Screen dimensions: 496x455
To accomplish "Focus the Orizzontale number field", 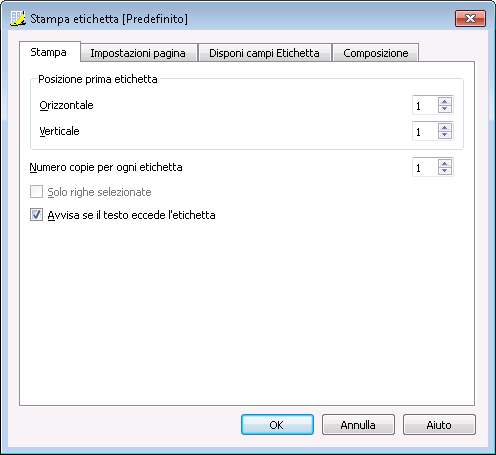I will 425,105.
